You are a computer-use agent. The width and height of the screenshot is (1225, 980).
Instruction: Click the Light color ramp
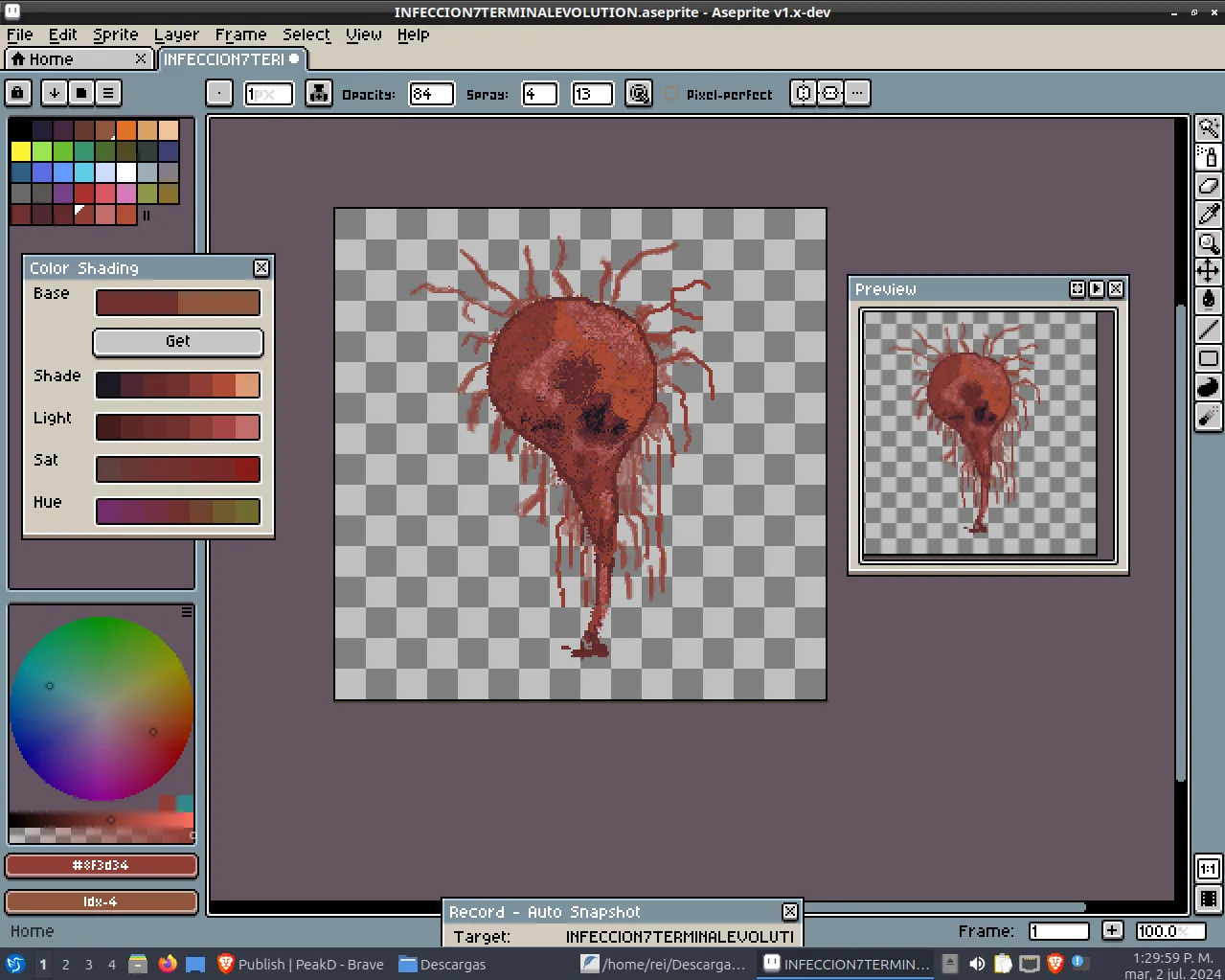[178, 427]
